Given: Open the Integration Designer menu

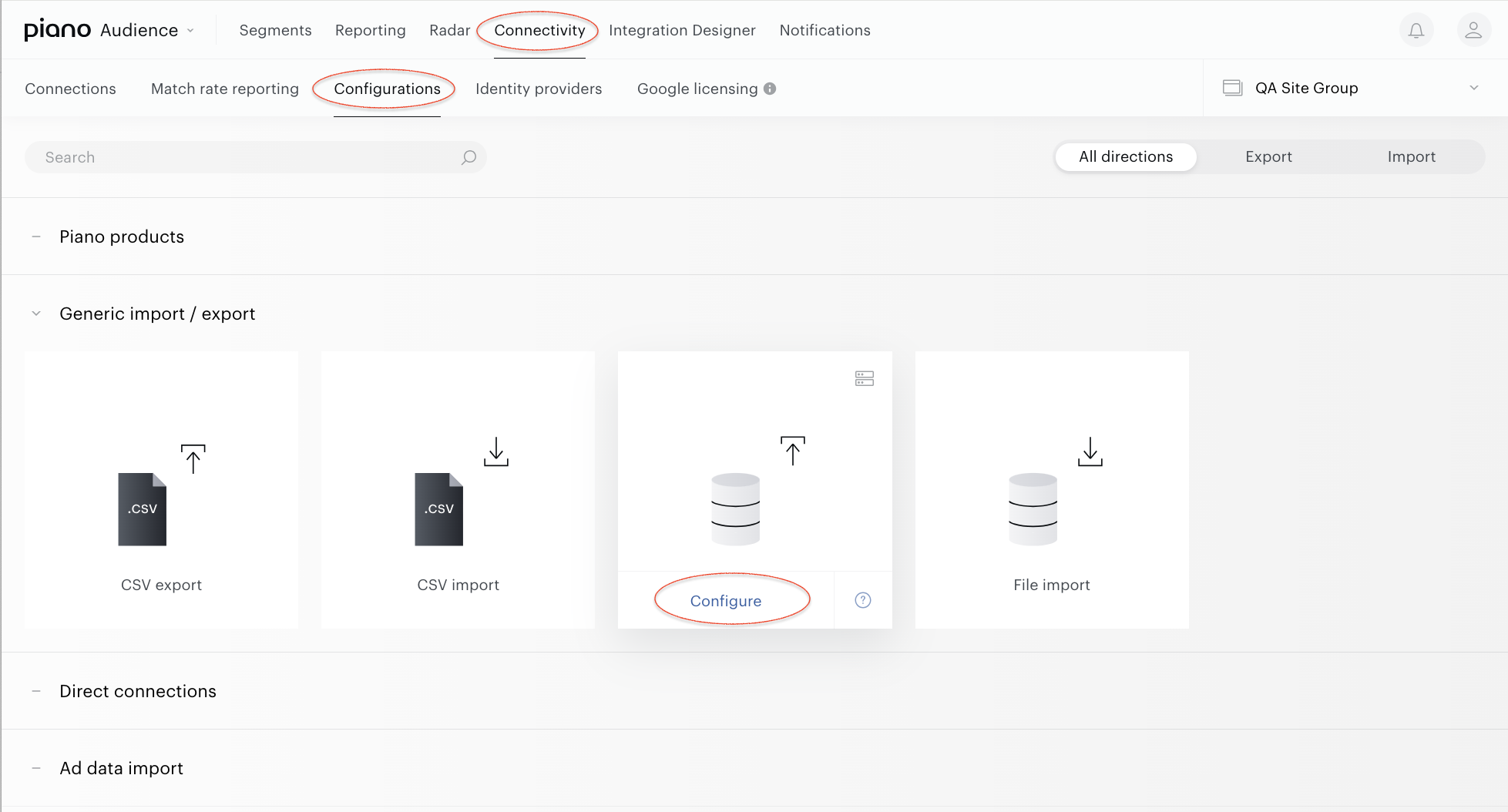Looking at the screenshot, I should coord(682,30).
